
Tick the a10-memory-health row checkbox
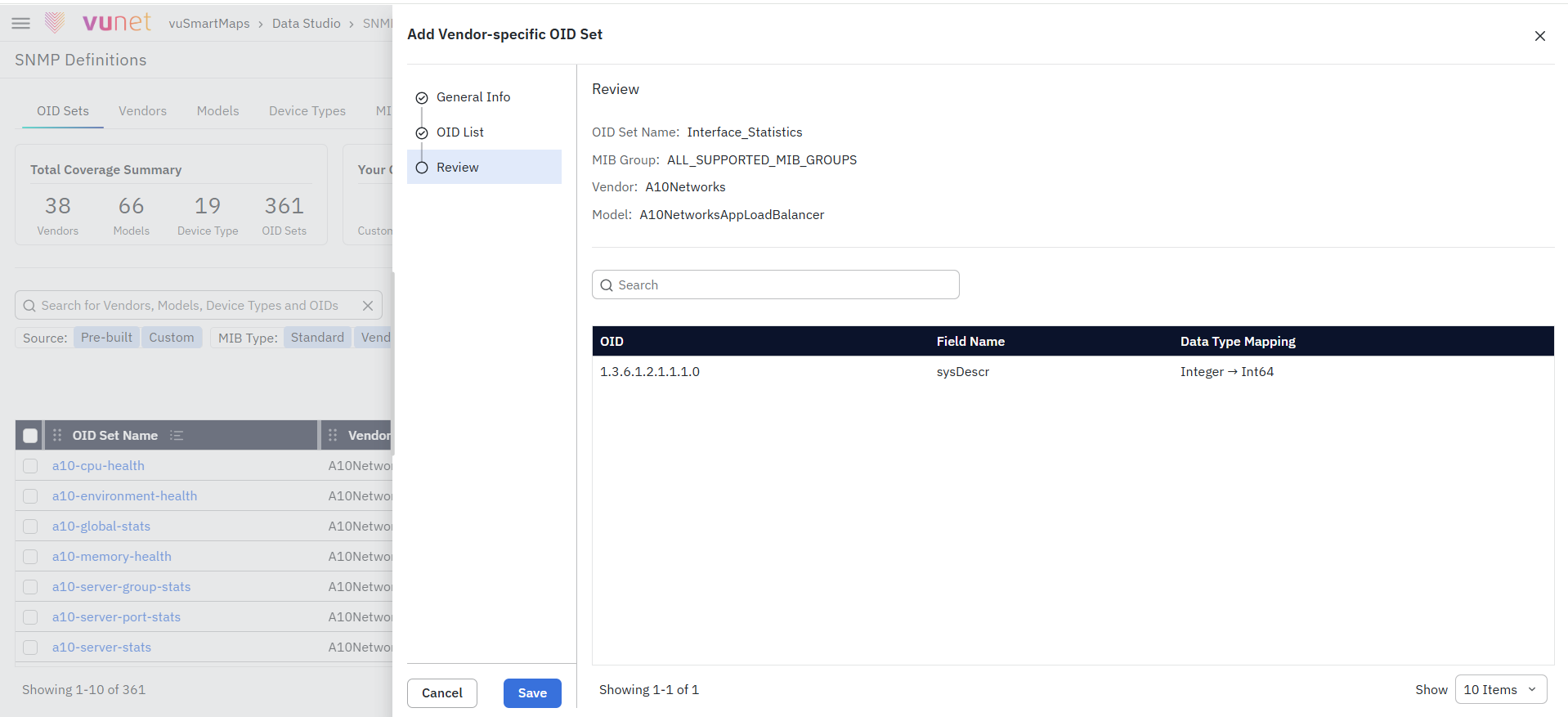tap(30, 557)
